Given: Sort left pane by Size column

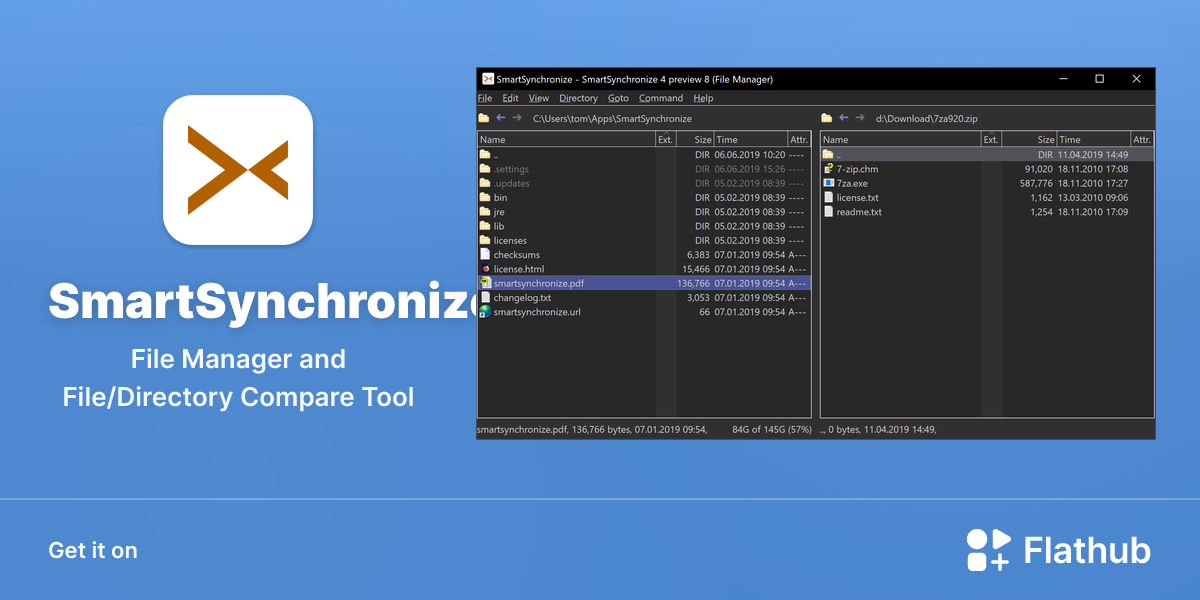Looking at the screenshot, I should pos(695,140).
